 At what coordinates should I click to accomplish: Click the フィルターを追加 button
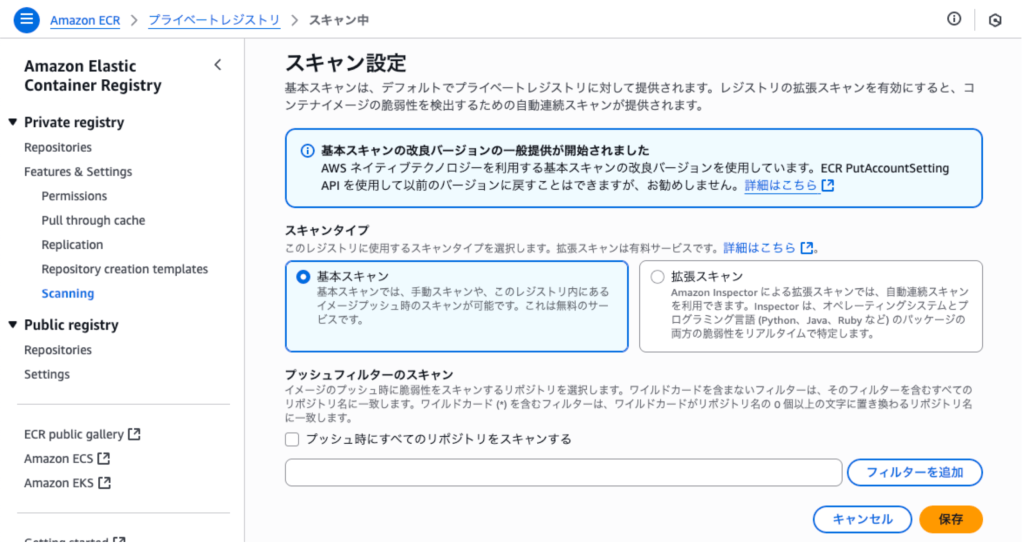coord(914,472)
